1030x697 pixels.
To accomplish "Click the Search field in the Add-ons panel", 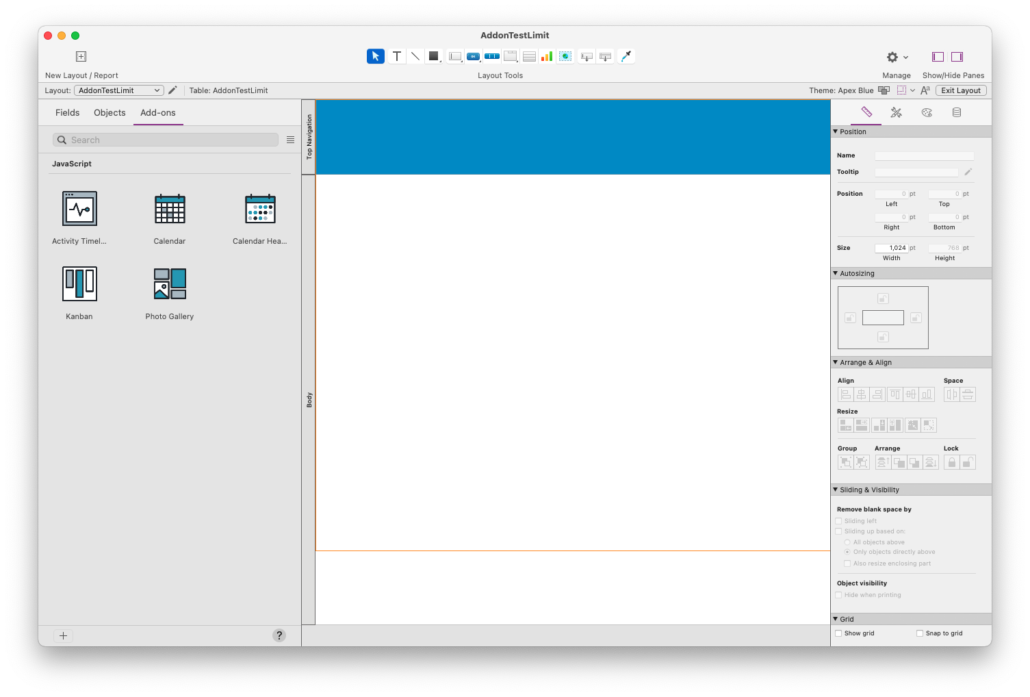I will click(x=165, y=139).
